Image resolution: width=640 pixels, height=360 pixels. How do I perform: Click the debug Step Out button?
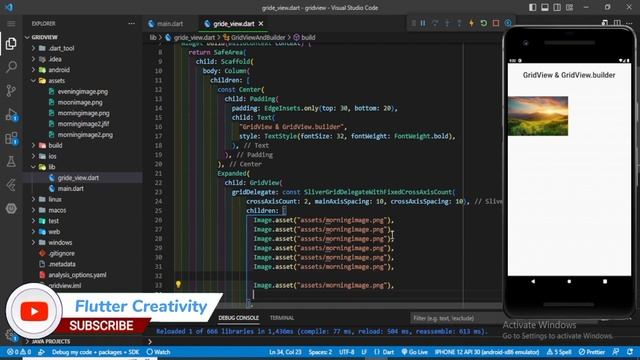point(459,23)
